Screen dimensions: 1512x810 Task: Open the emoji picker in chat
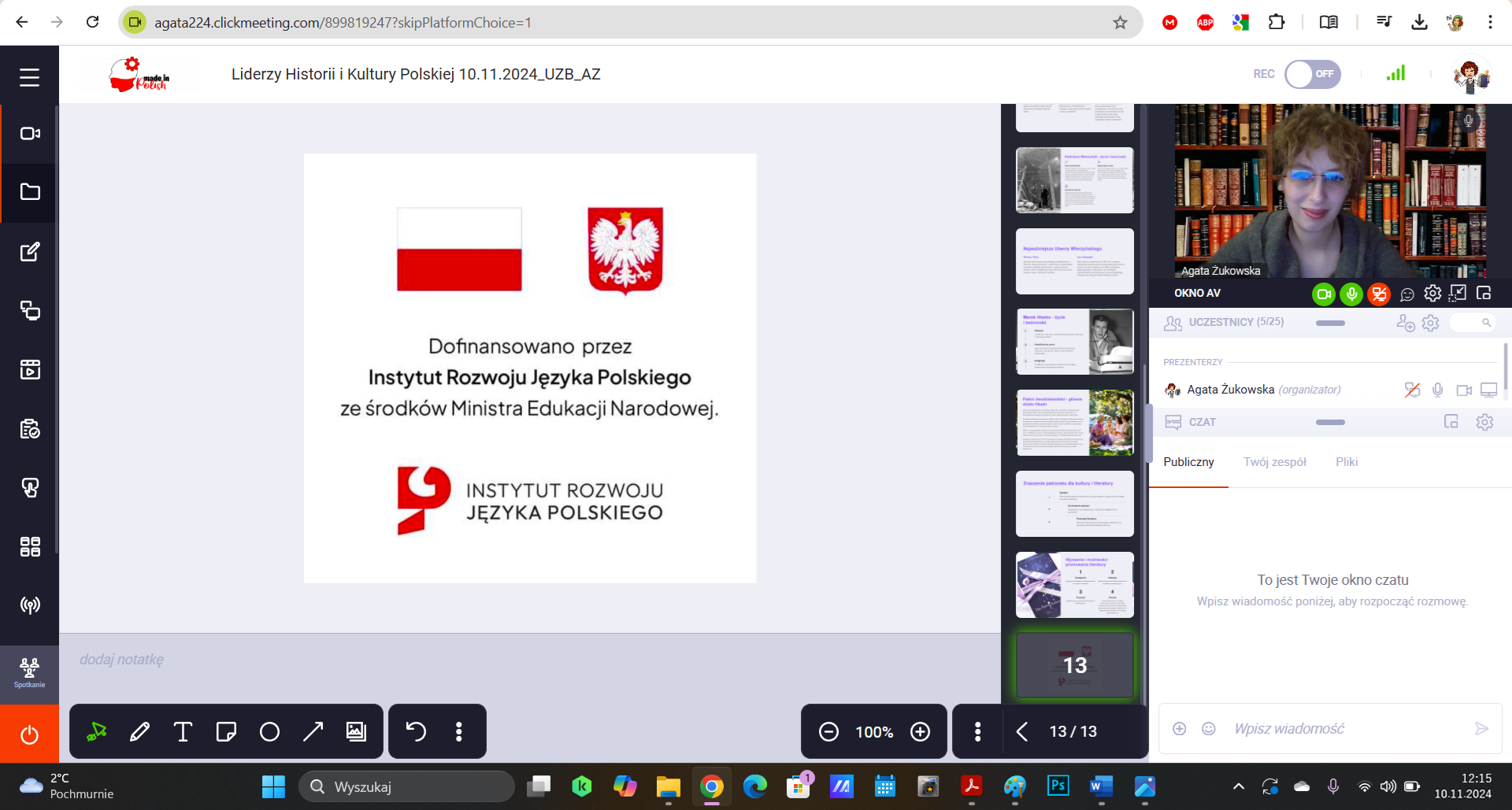[x=1209, y=729]
